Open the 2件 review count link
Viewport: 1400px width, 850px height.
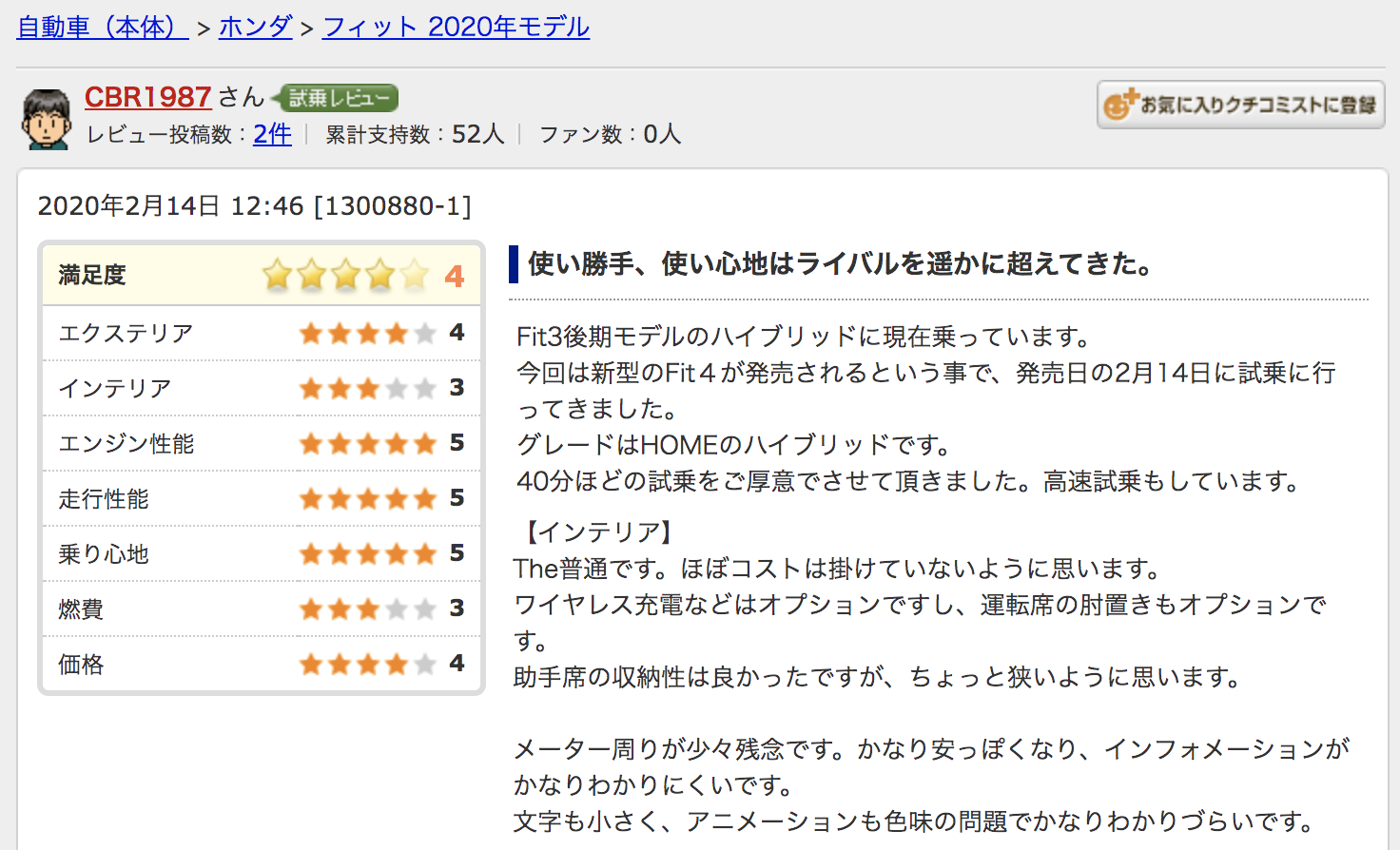pyautogui.click(x=272, y=134)
